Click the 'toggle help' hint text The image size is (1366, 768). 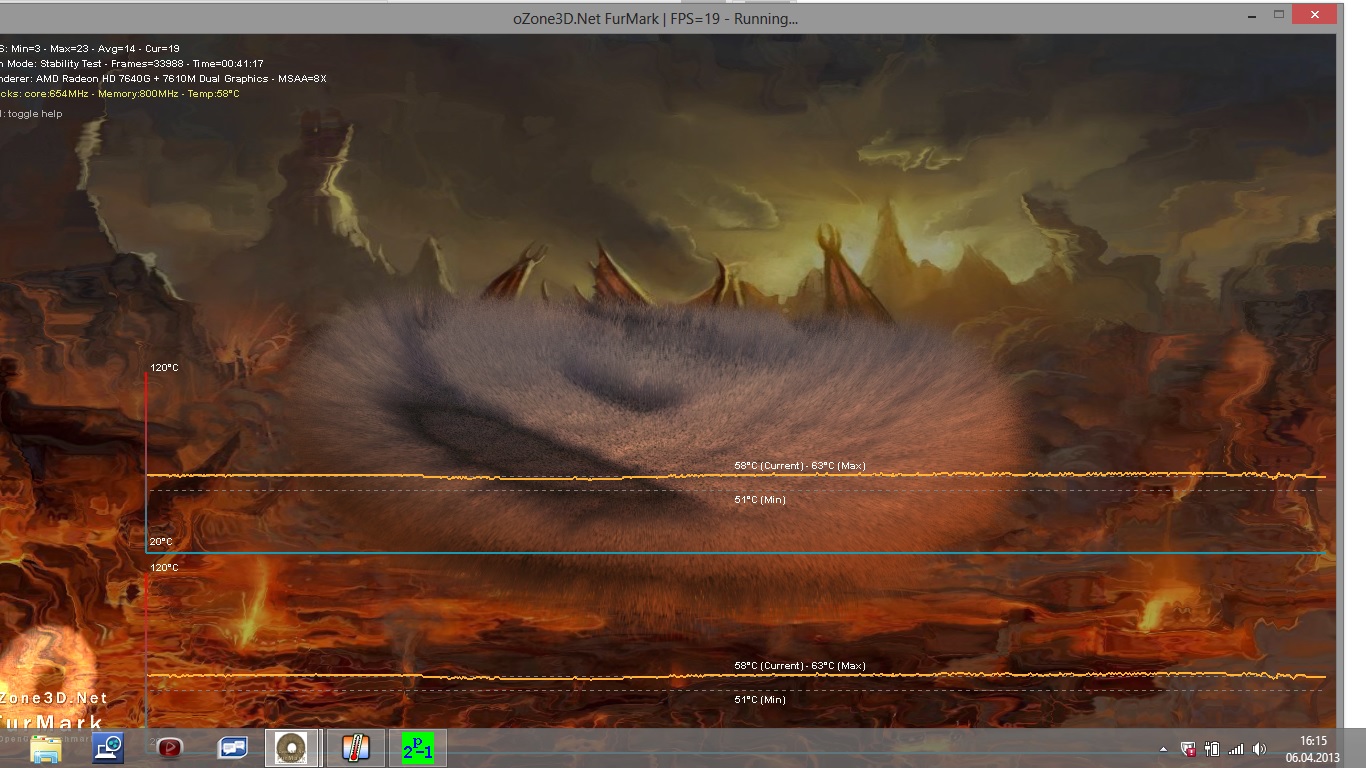tap(33, 114)
